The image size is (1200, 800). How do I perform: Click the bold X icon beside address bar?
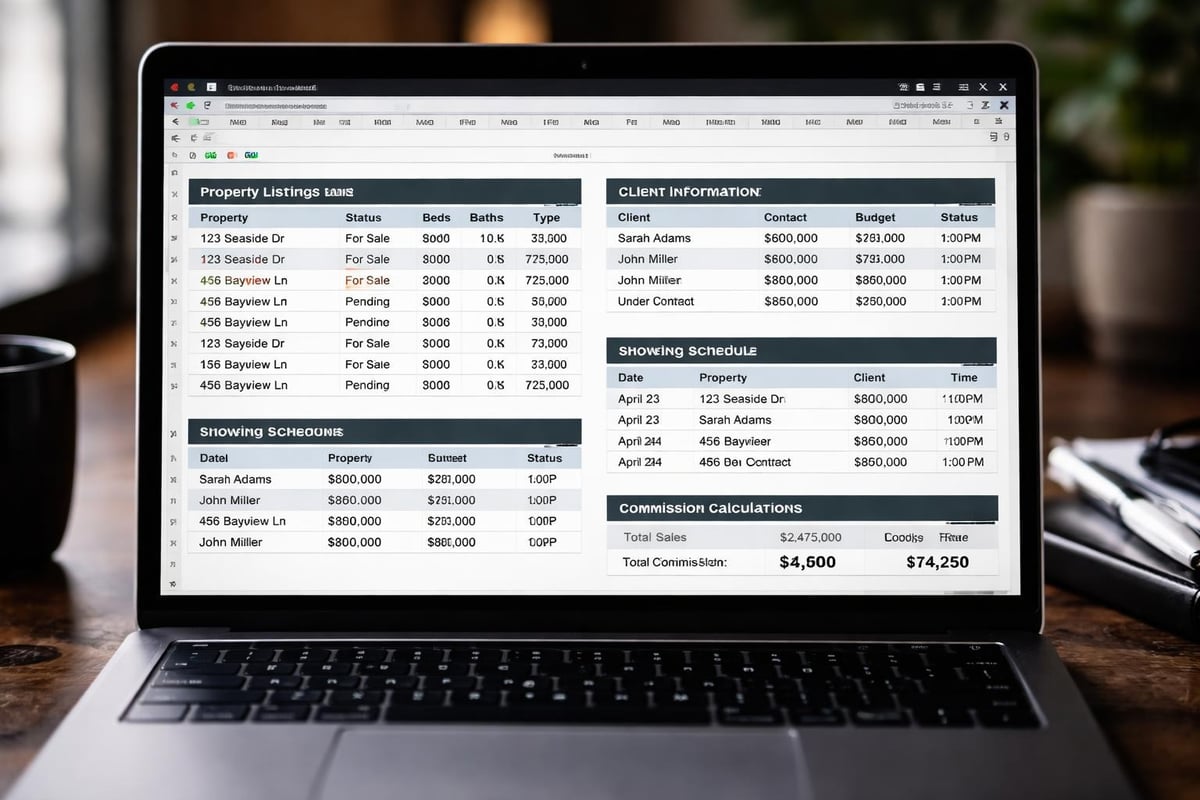[1005, 105]
